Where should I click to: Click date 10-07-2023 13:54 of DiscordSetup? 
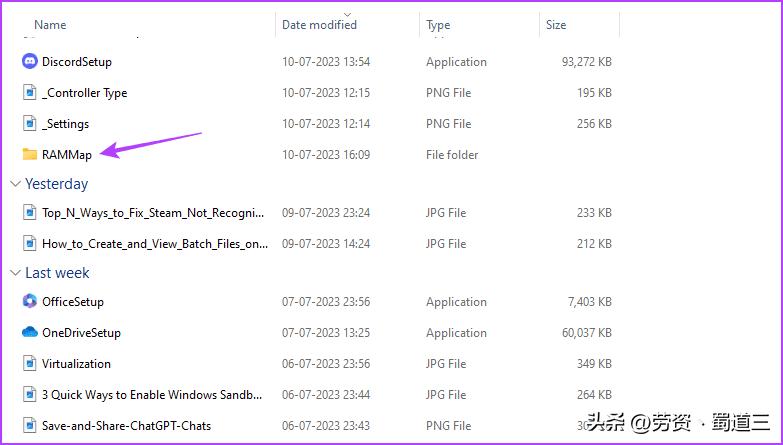tap(326, 62)
